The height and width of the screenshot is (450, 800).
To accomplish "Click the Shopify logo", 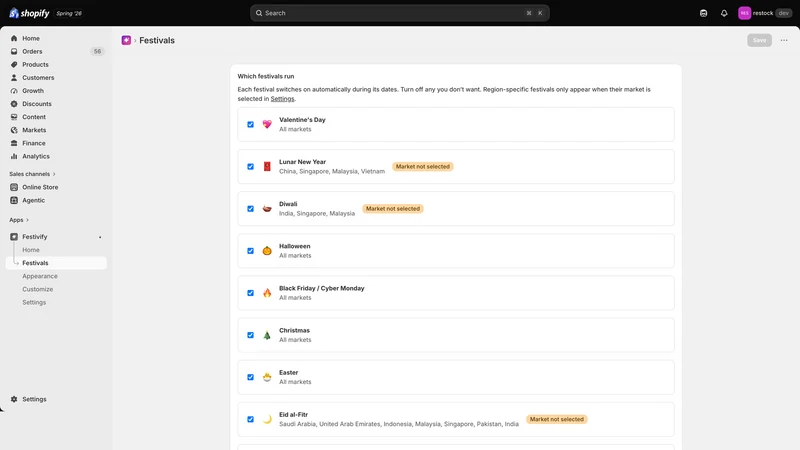I will 29,13.
